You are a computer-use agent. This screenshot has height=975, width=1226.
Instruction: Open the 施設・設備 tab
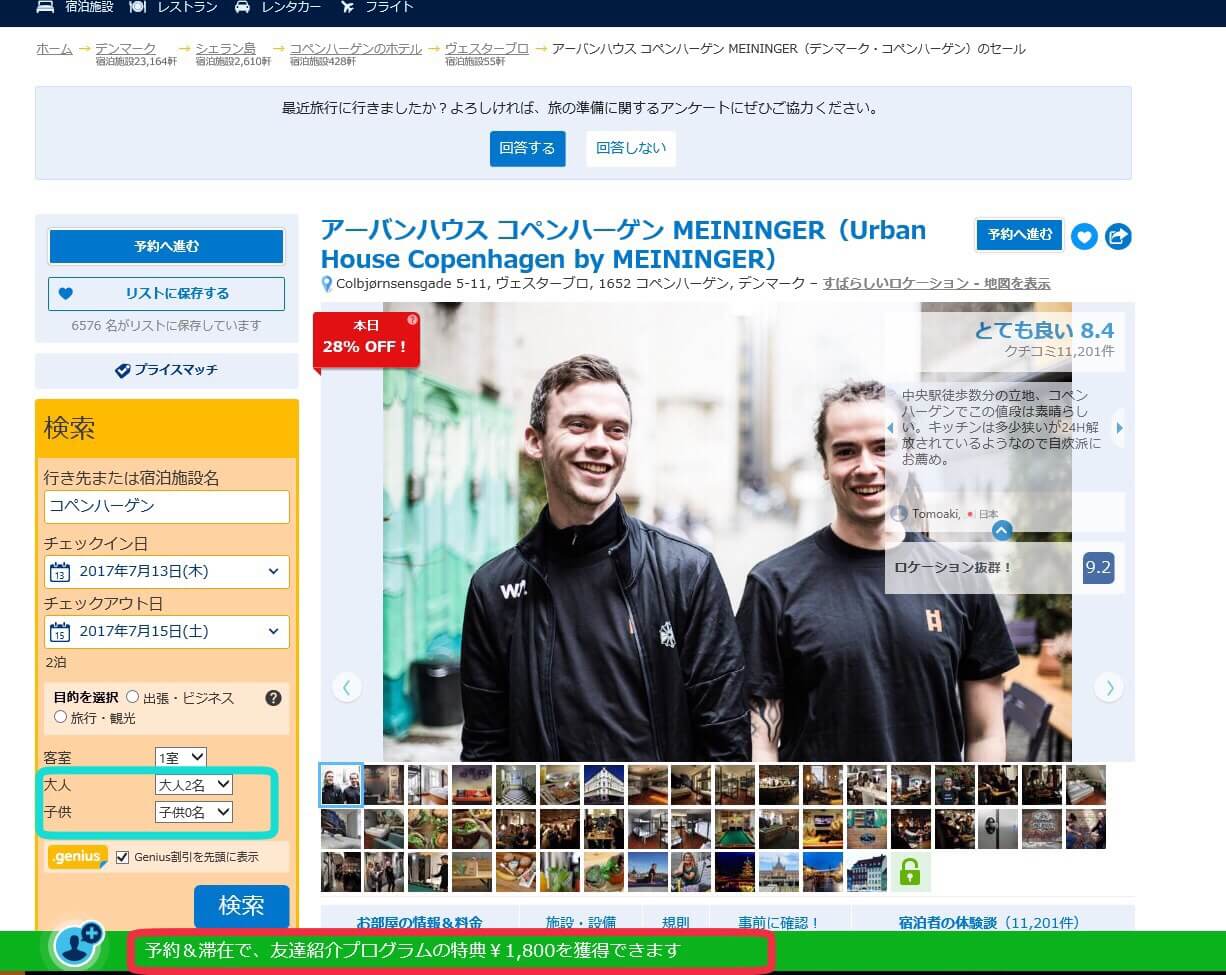tap(580, 922)
